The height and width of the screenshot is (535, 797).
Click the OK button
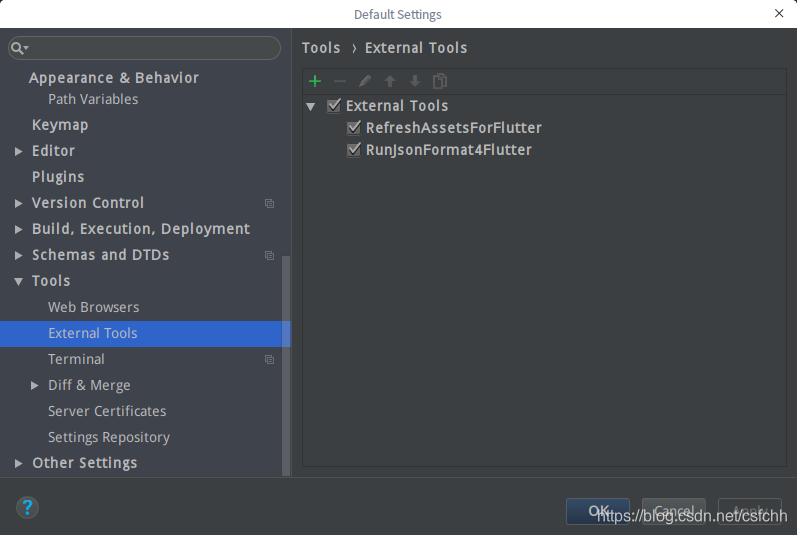598,511
